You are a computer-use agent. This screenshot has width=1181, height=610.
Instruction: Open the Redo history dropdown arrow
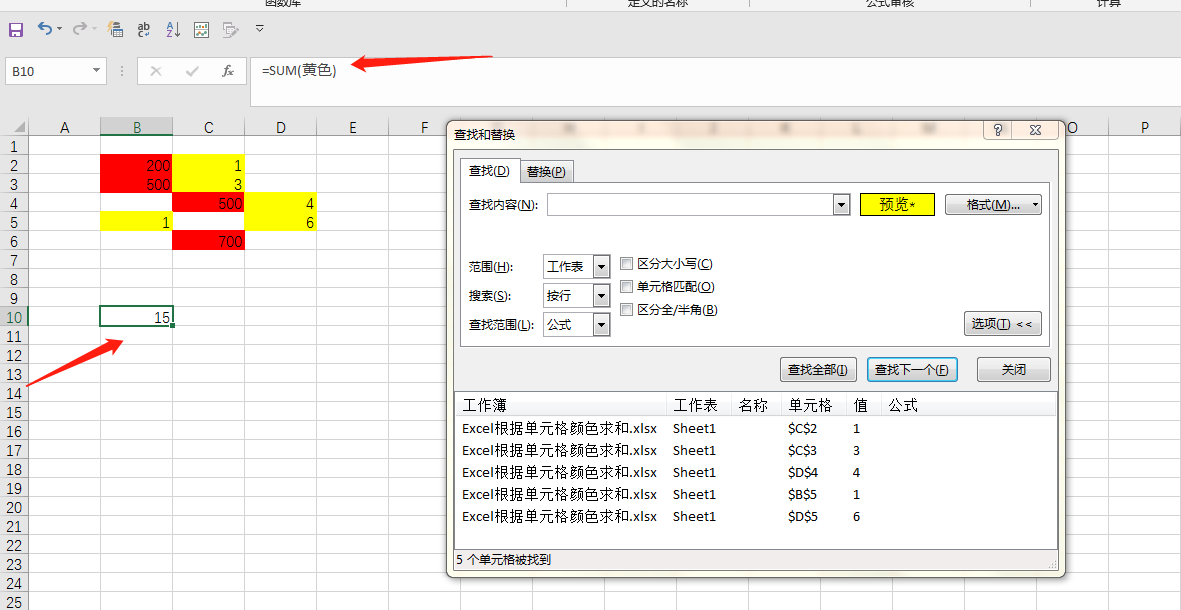[x=94, y=29]
